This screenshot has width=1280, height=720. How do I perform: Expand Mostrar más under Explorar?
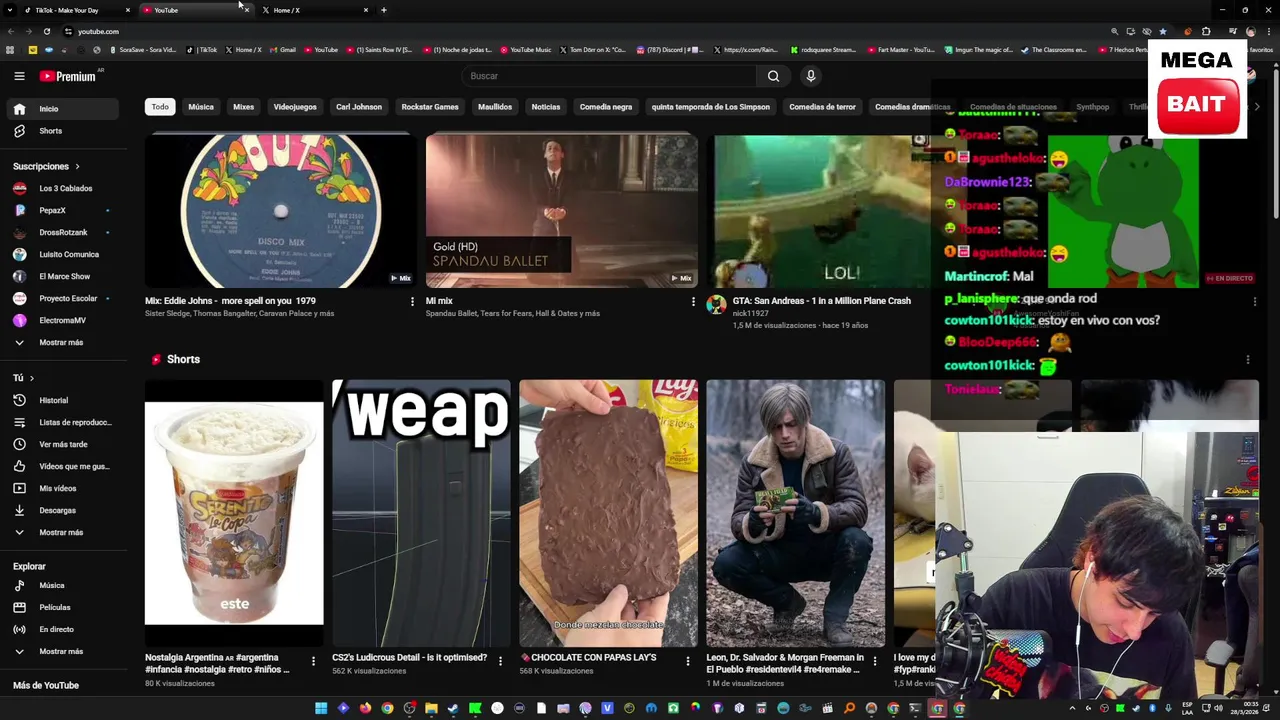(x=65, y=651)
